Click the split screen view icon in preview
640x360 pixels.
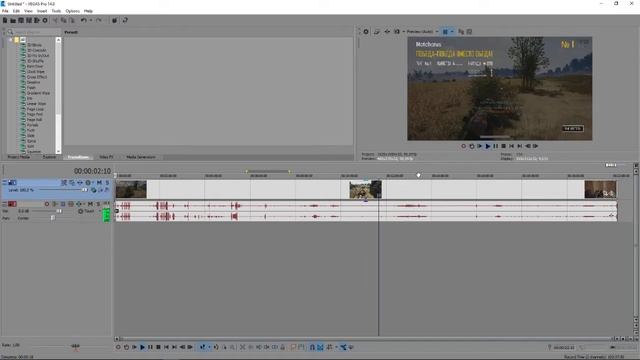pos(397,31)
